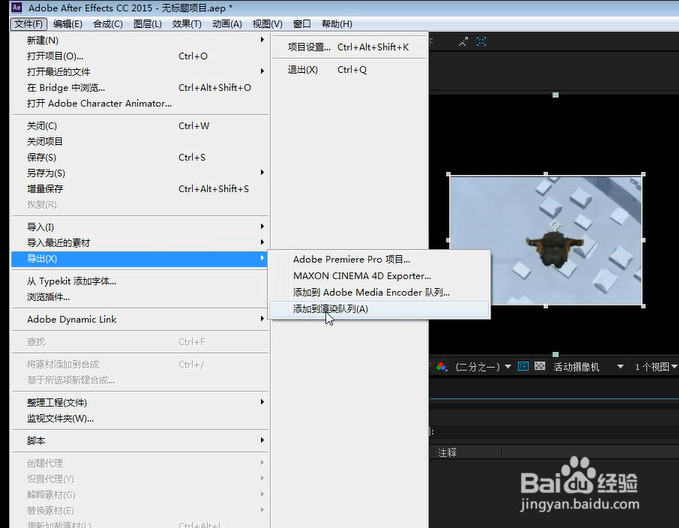Choose 浏览插件... menu entry
The width and height of the screenshot is (679, 528).
click(x=139, y=297)
